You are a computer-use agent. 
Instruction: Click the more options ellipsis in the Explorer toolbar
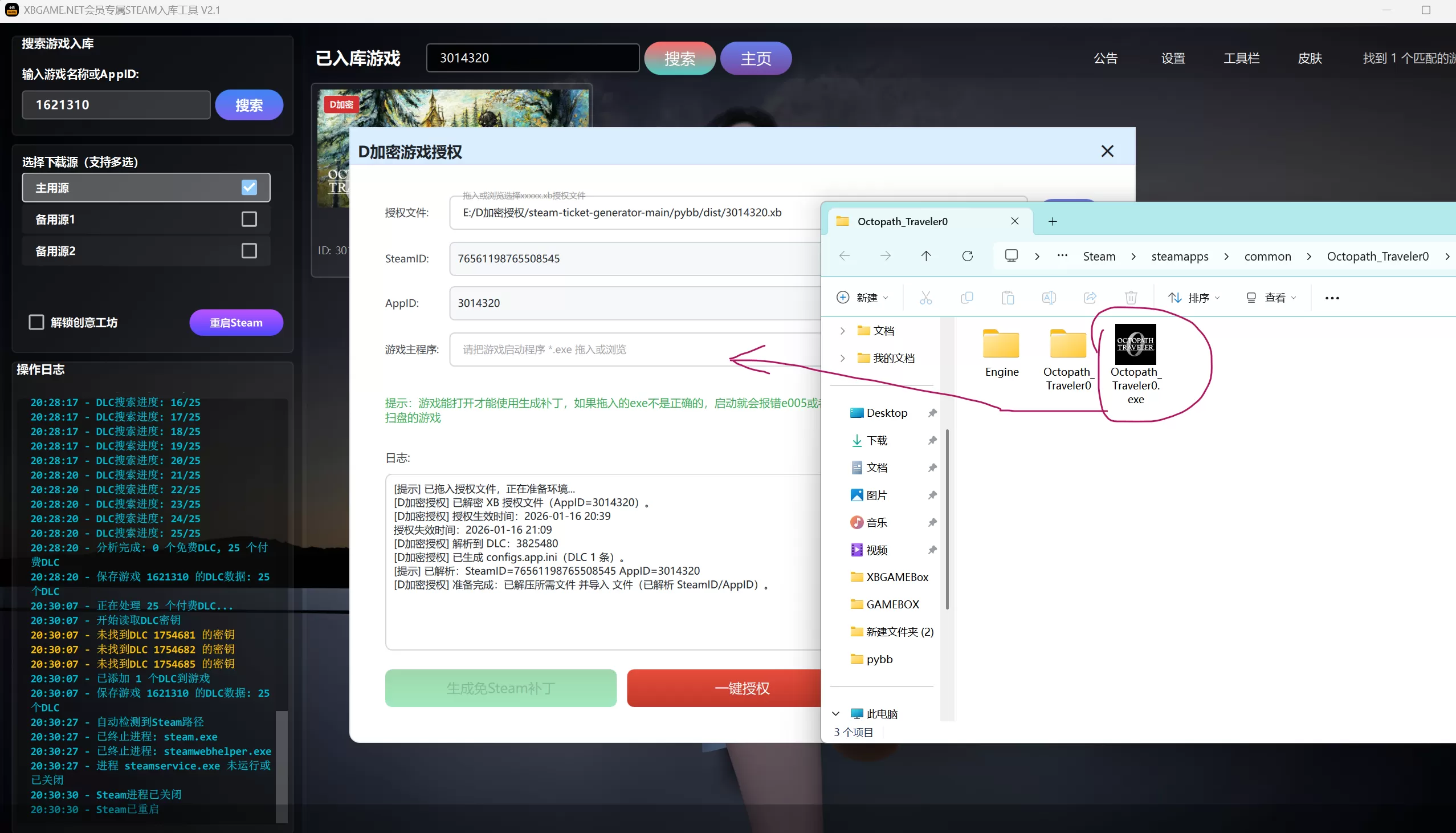click(x=1332, y=298)
